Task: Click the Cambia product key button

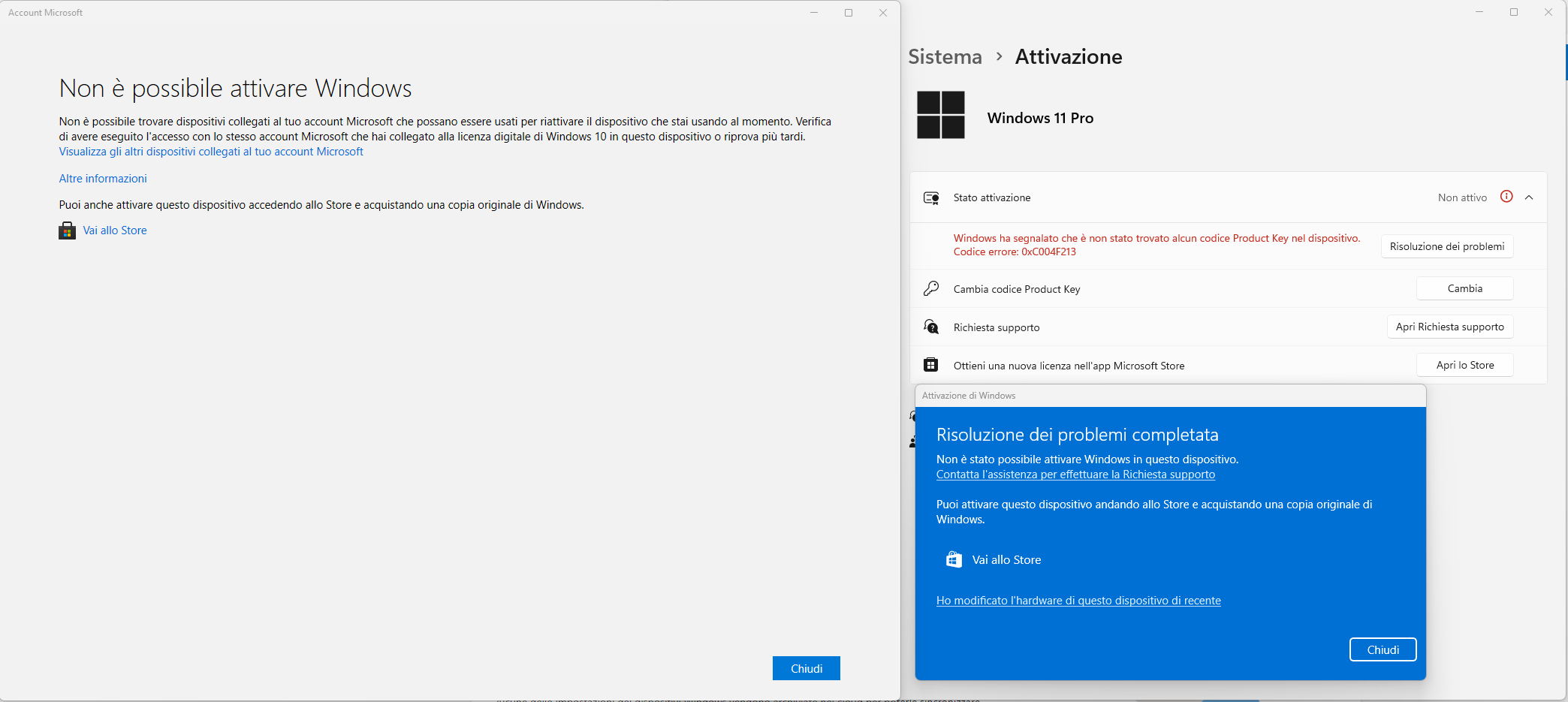Action: tap(1464, 288)
